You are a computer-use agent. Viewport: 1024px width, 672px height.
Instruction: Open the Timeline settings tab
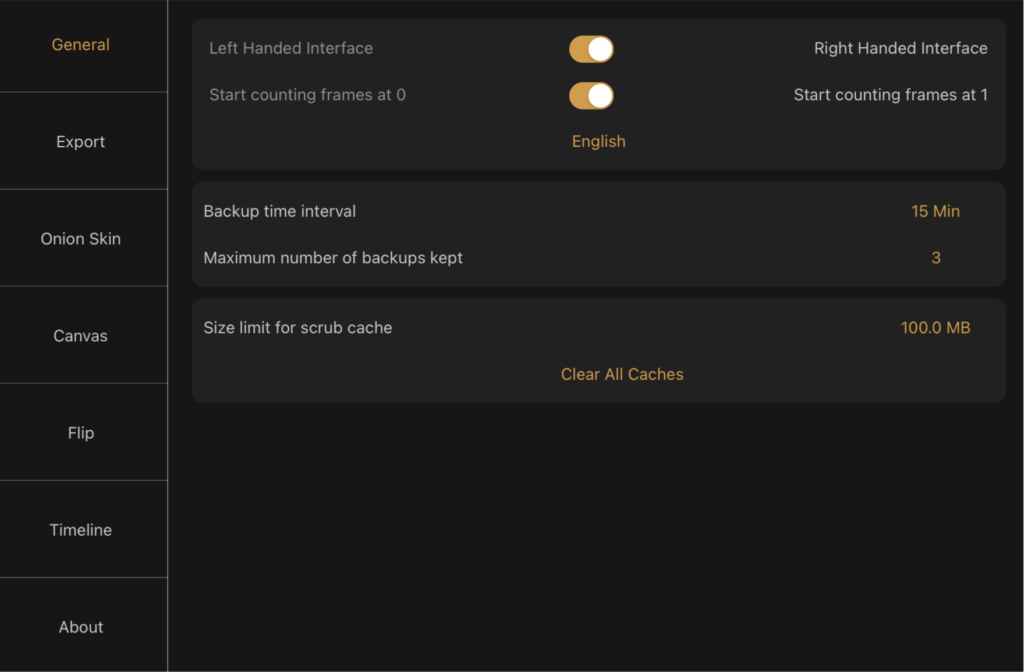pyautogui.click(x=81, y=530)
